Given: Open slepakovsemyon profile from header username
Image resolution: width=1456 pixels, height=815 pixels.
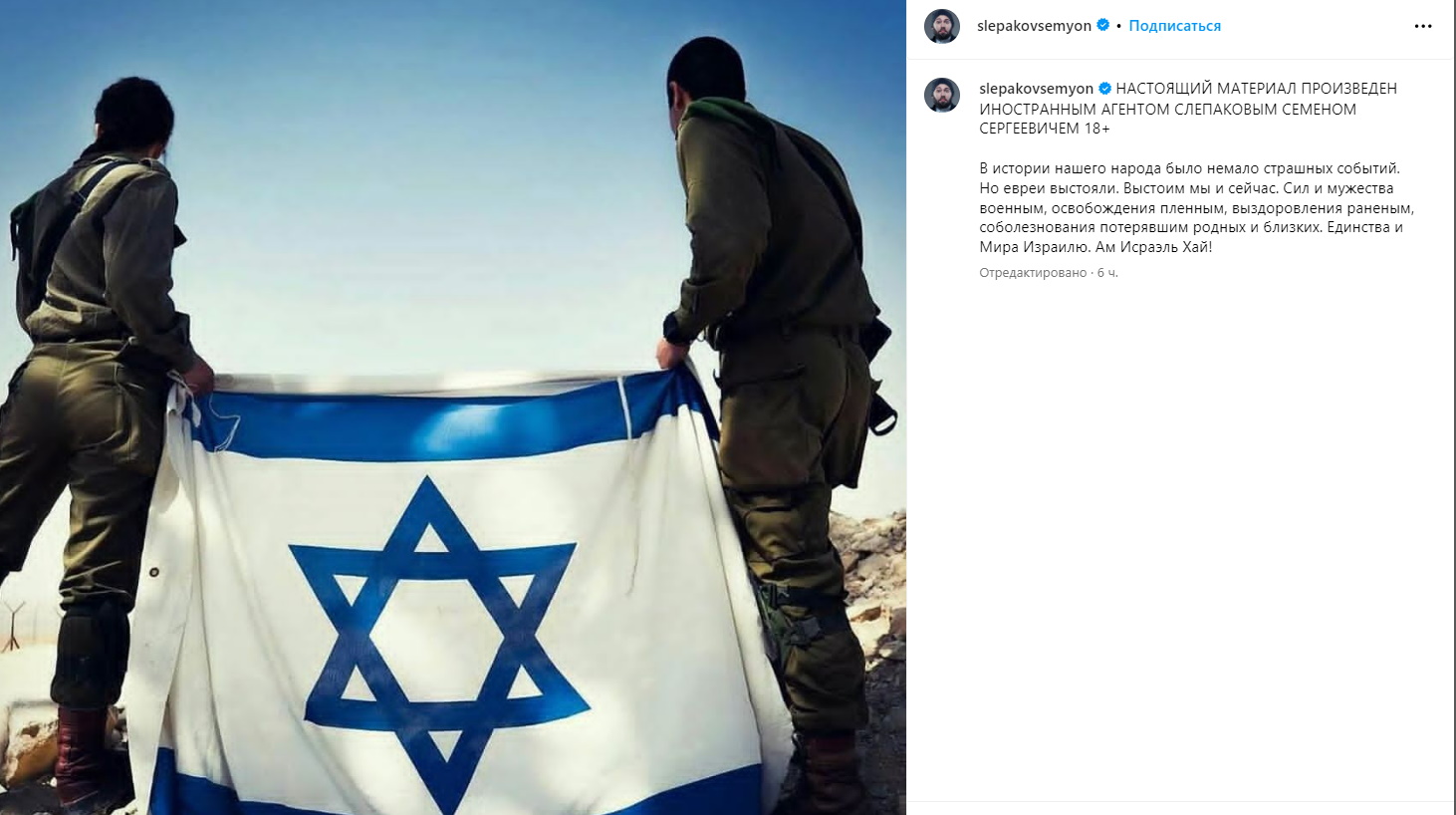Looking at the screenshot, I should tap(1034, 26).
